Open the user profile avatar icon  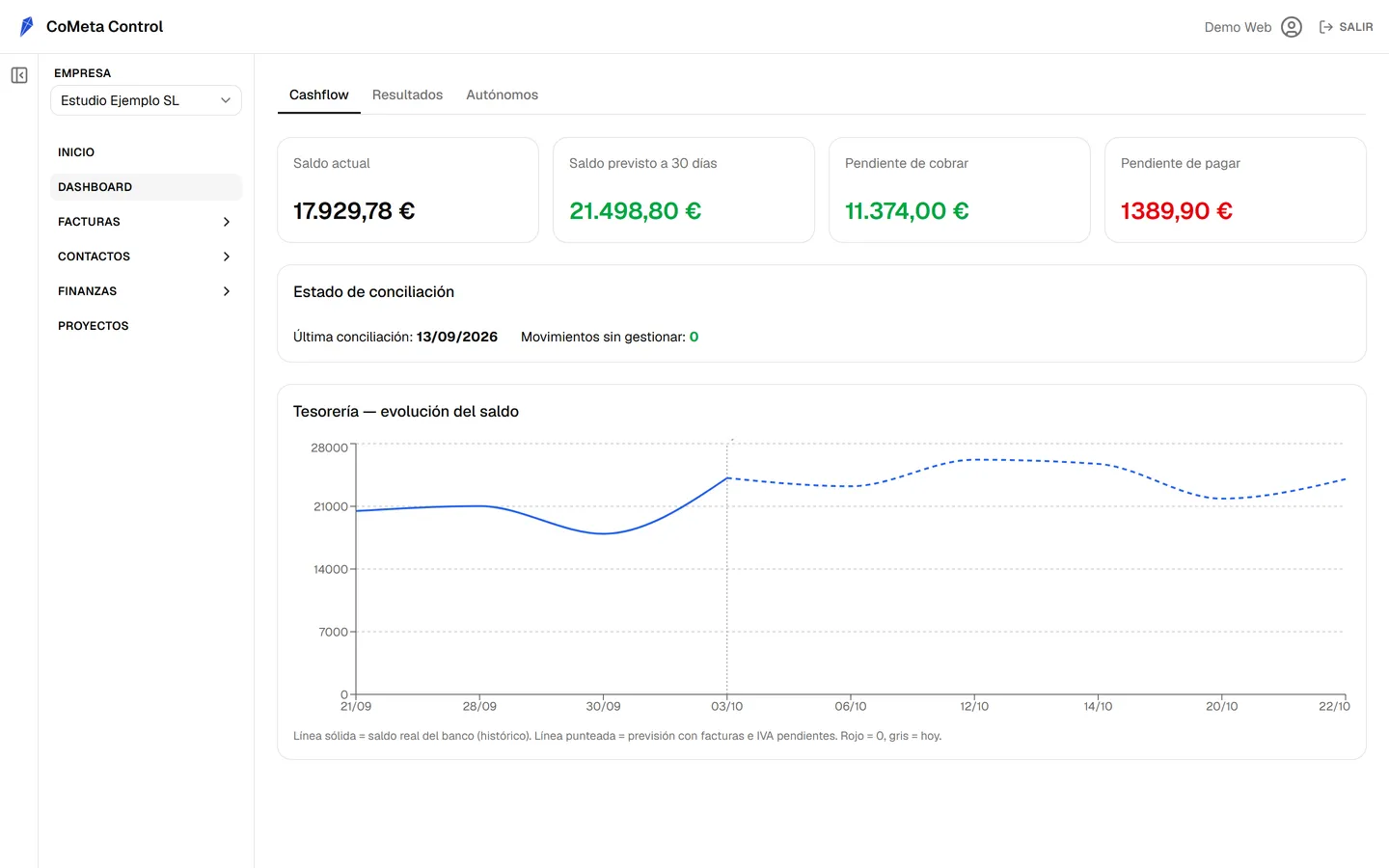1292,27
